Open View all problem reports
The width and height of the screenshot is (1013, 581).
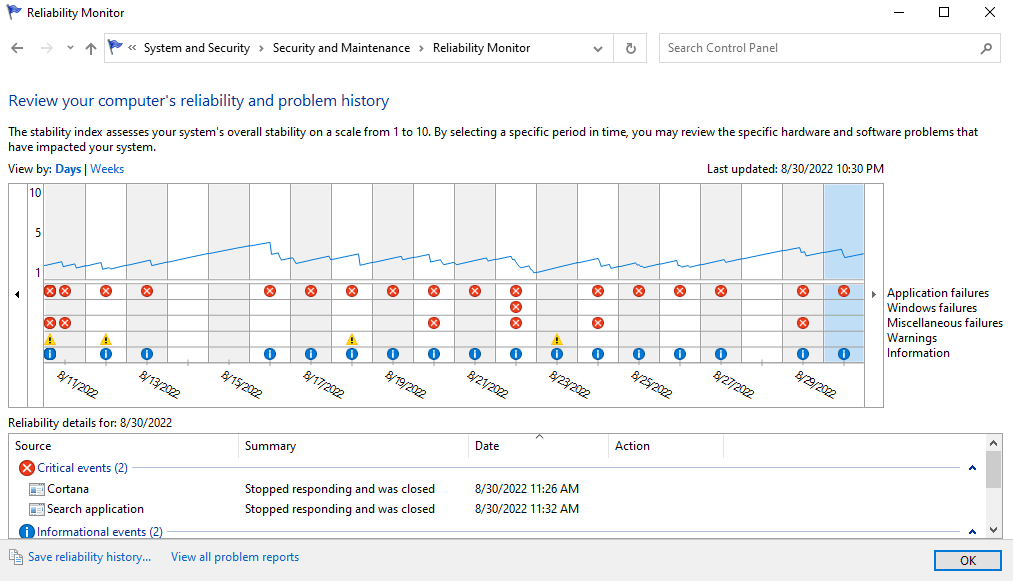coord(235,557)
